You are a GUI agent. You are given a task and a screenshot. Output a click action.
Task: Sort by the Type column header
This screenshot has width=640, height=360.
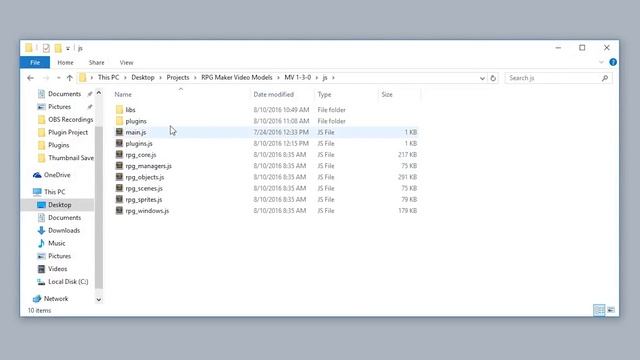[324, 94]
